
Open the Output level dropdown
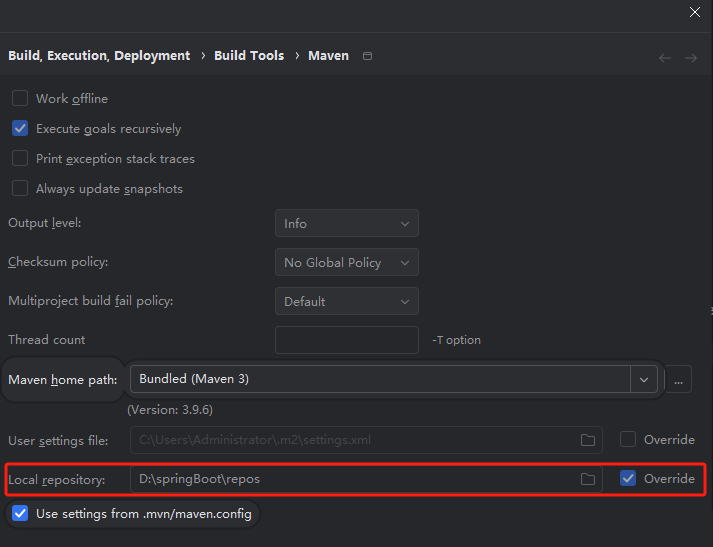[x=346, y=223]
